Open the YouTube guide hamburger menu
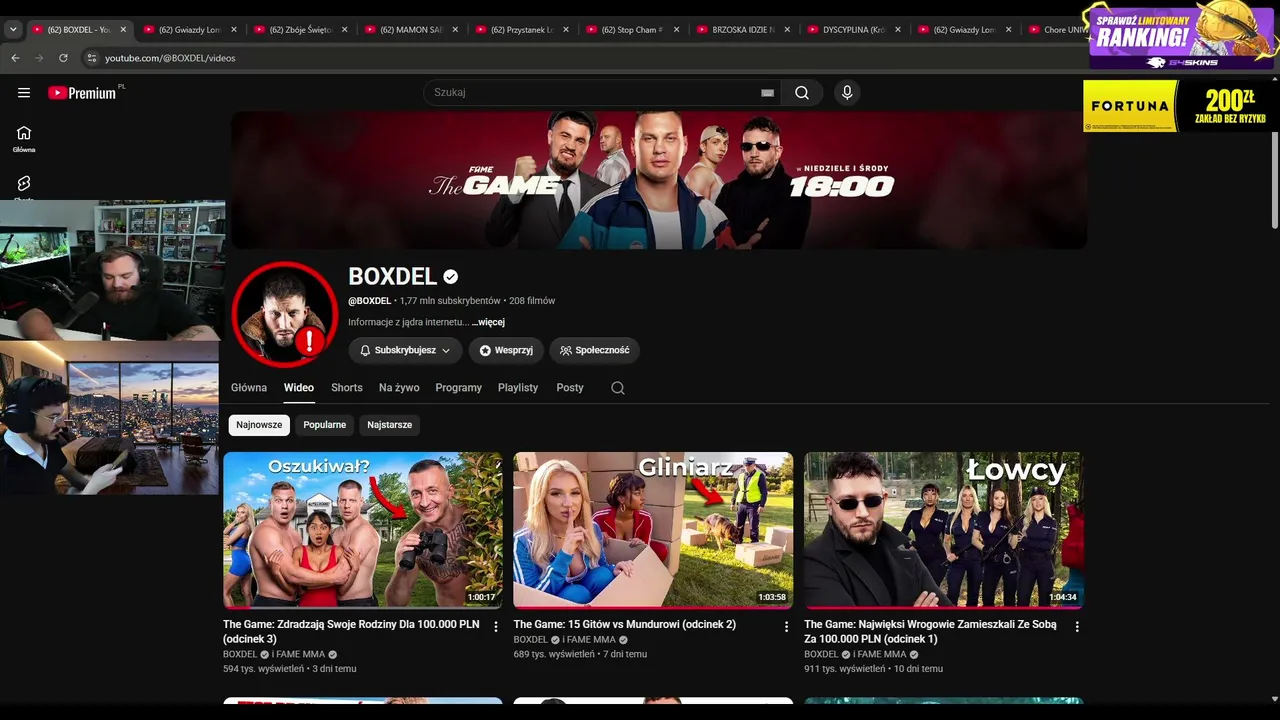 point(24,93)
